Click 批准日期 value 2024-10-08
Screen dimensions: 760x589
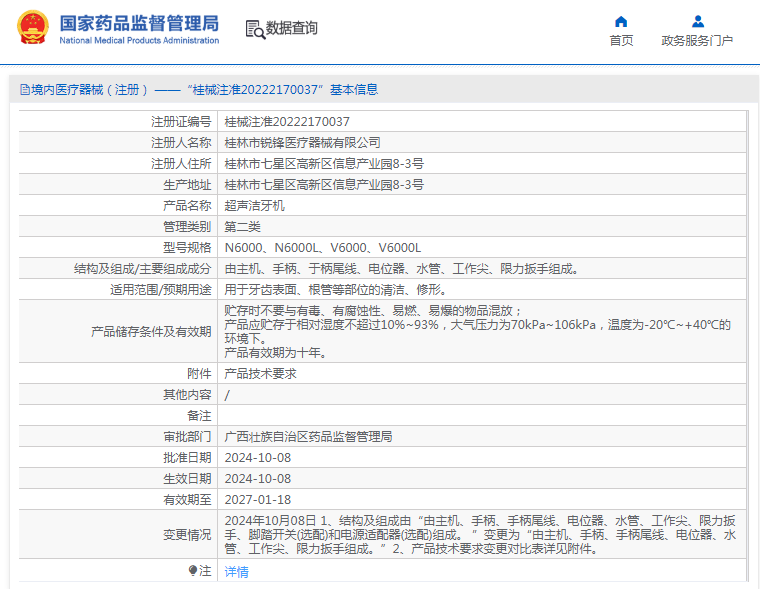pos(258,458)
